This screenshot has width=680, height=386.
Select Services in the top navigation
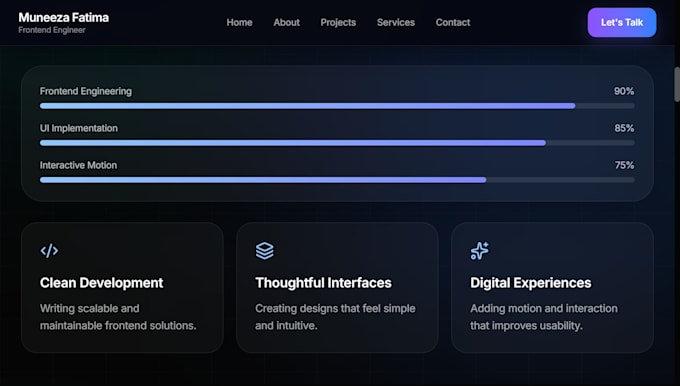coord(396,23)
